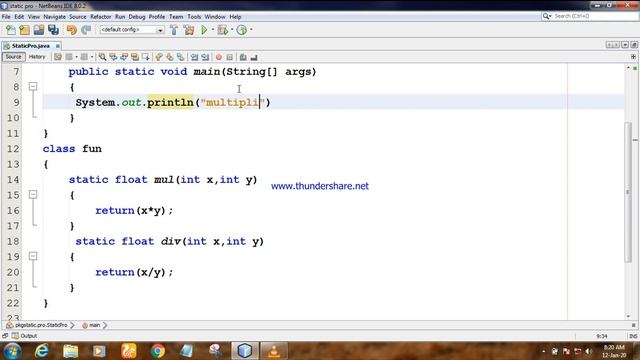640x360 pixels.
Task: Open Profile Project dropdown arrow
Action: 251,30
